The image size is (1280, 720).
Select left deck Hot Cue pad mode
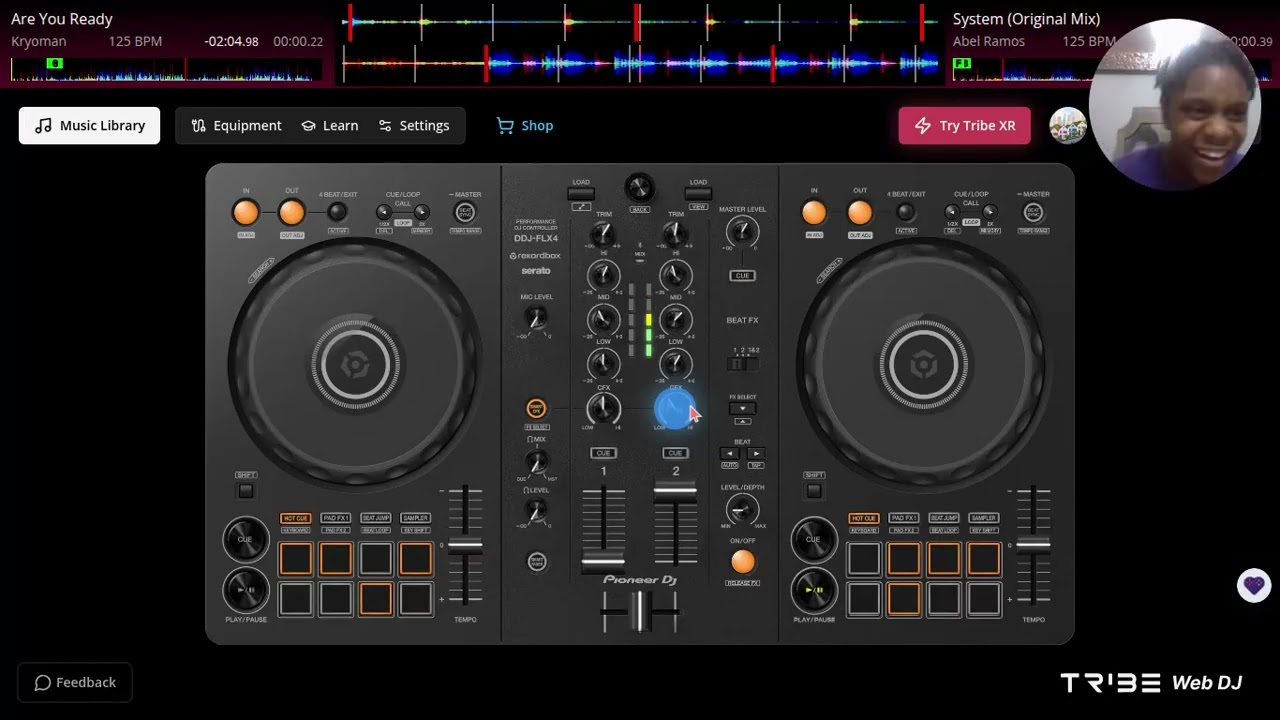(295, 518)
